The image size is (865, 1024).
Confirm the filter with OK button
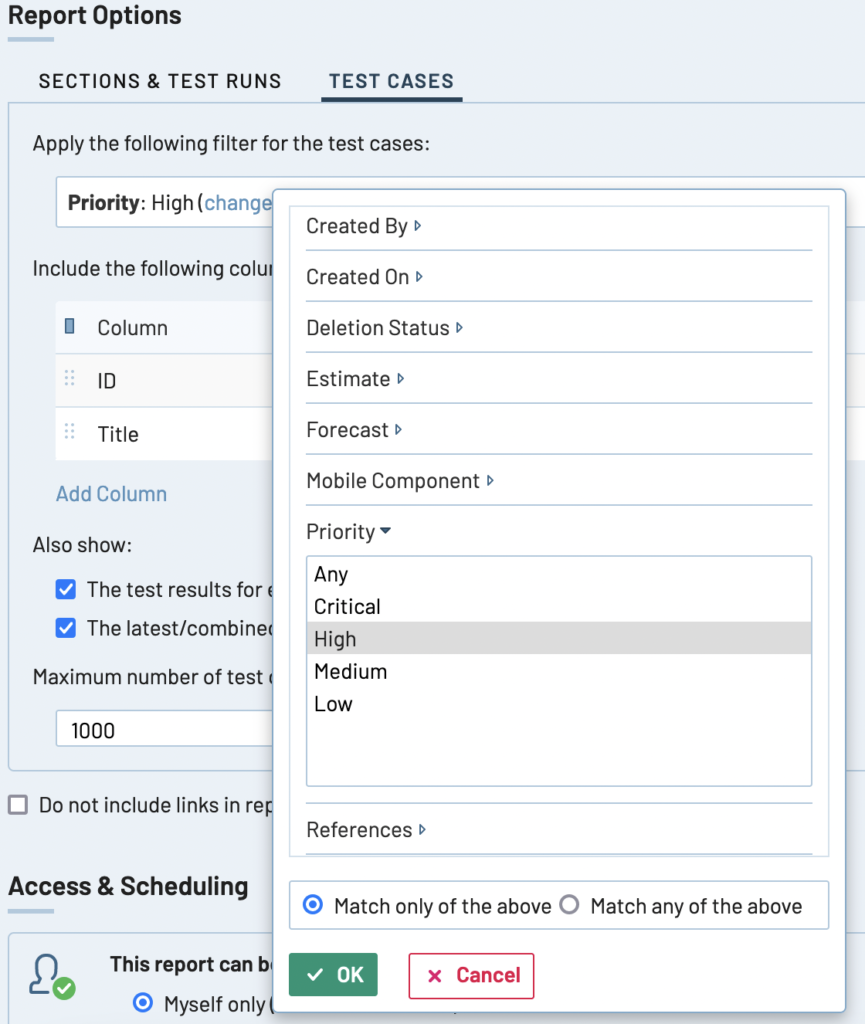333,975
